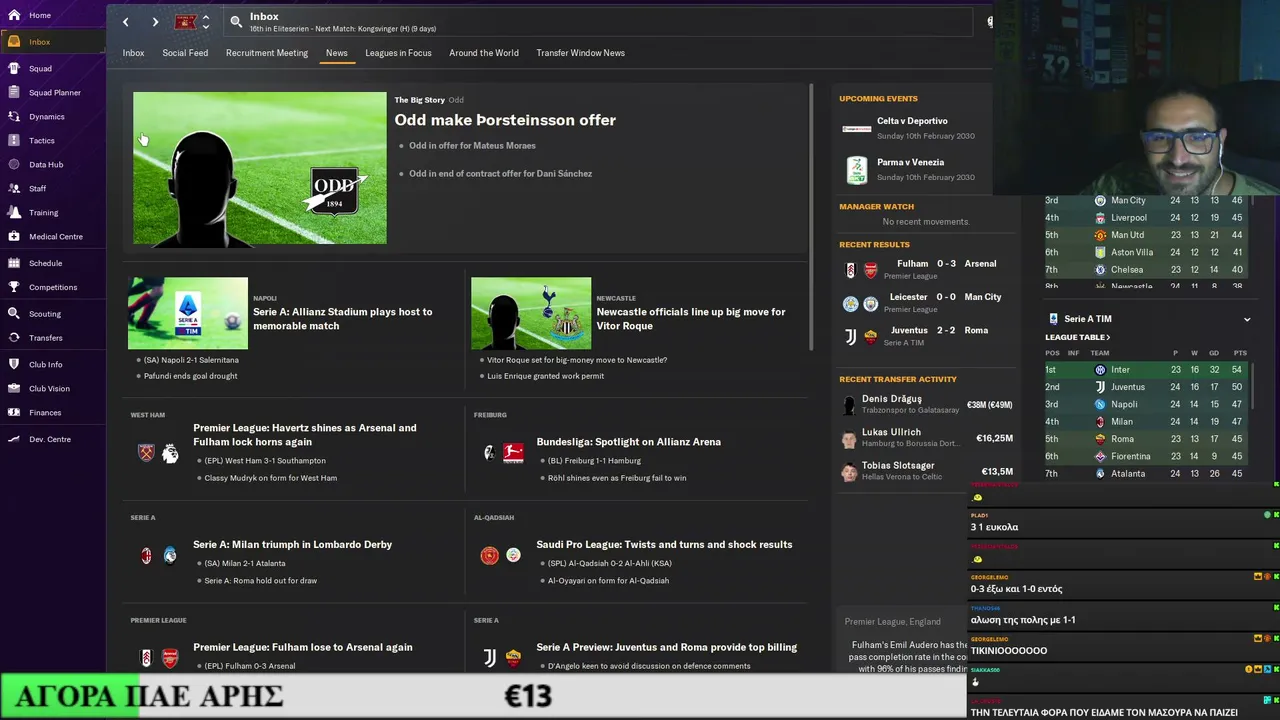Select Inter row in Serie A table
Image resolution: width=1280 pixels, height=720 pixels.
coord(1146,370)
